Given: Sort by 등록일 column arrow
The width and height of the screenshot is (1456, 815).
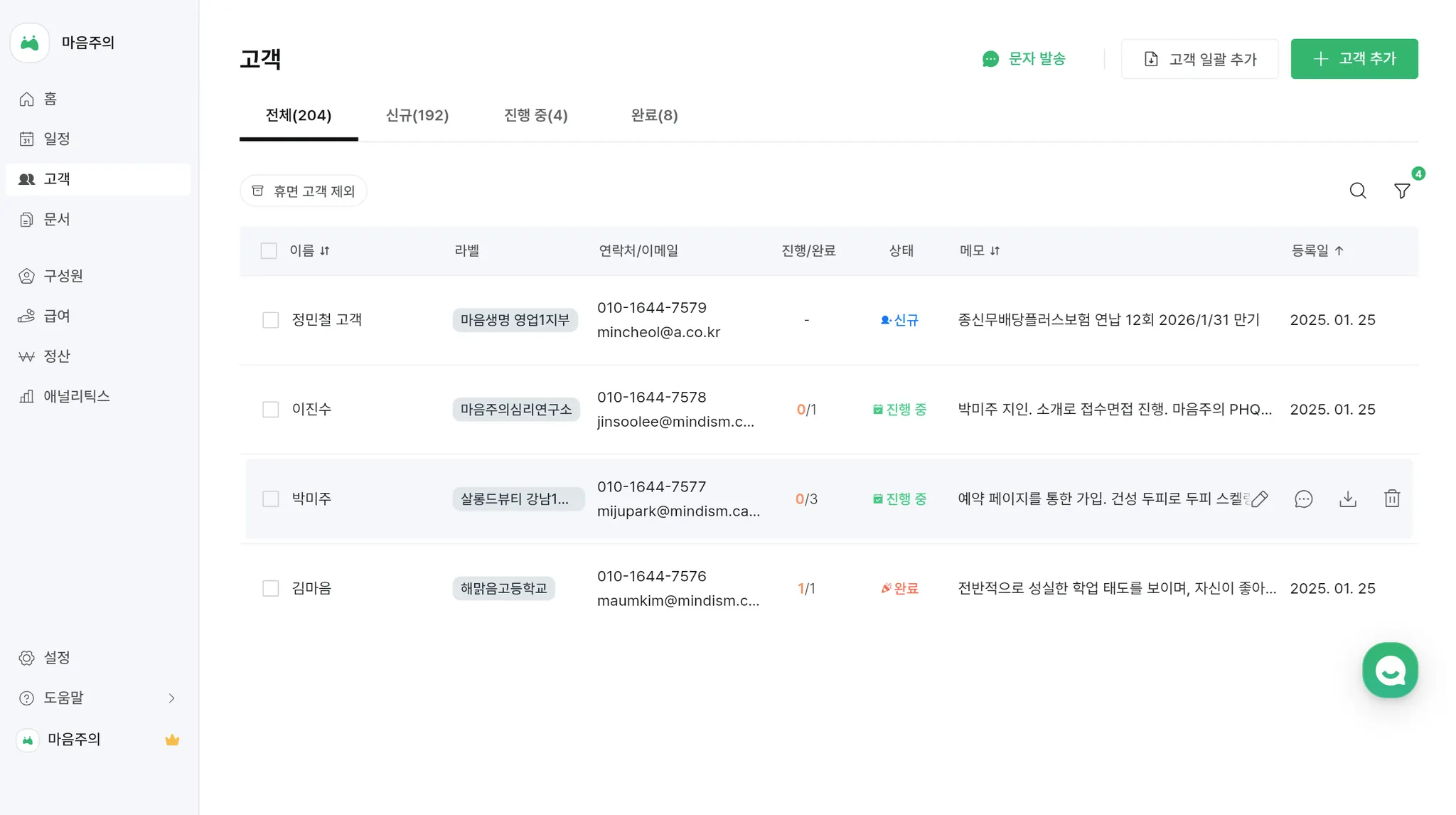Looking at the screenshot, I should tap(1339, 250).
